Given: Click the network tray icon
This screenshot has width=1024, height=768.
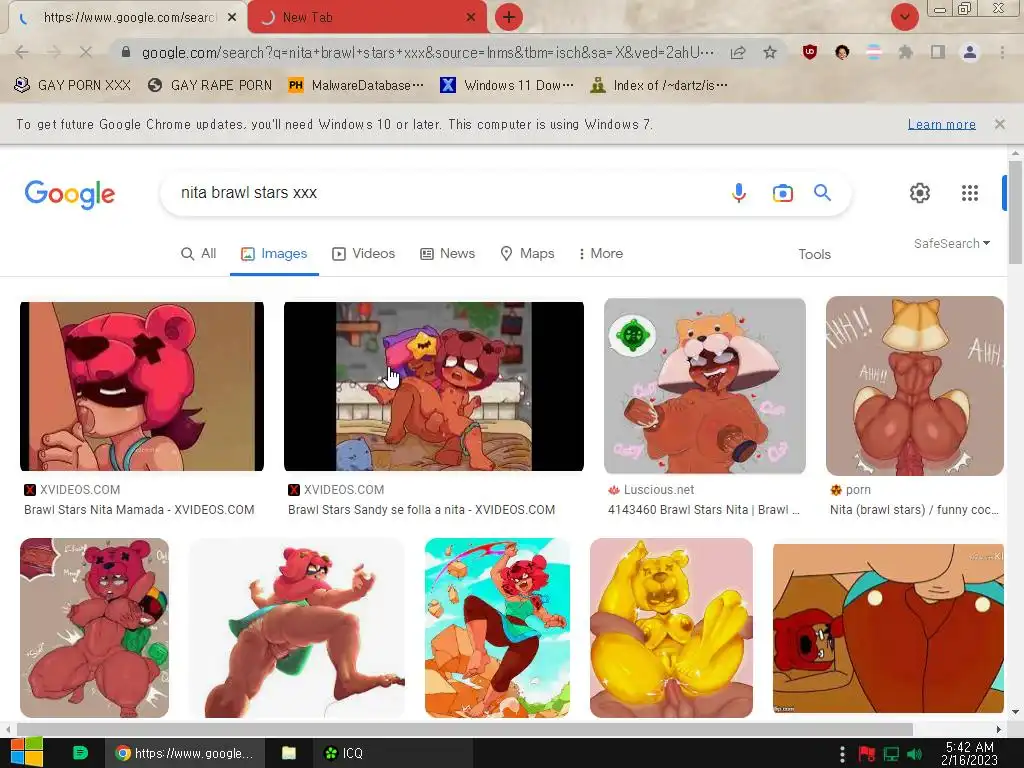Looking at the screenshot, I should pyautogui.click(x=891, y=754).
